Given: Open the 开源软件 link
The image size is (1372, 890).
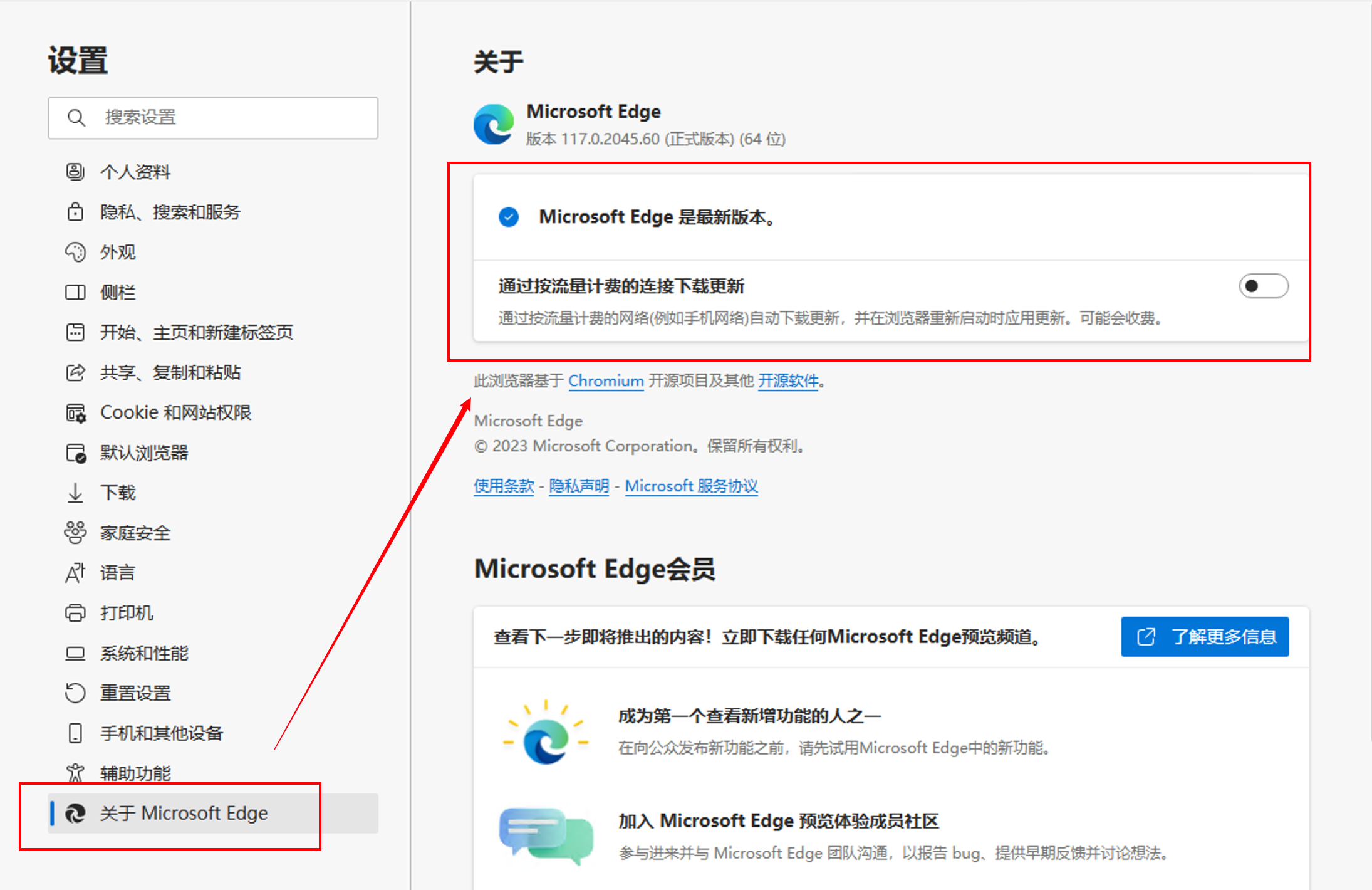Looking at the screenshot, I should (788, 381).
